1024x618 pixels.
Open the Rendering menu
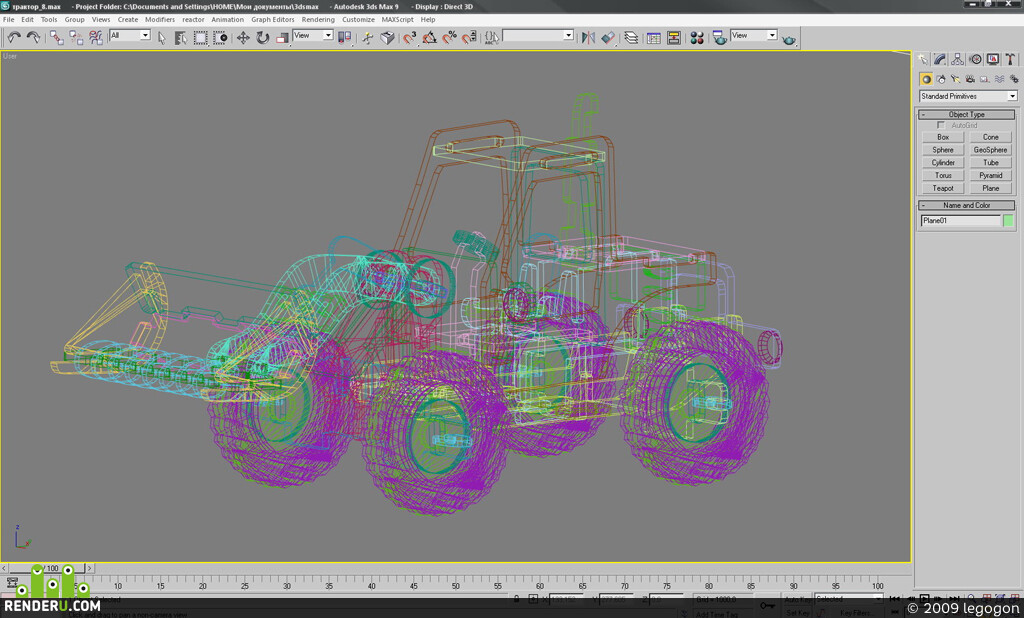pyautogui.click(x=318, y=20)
